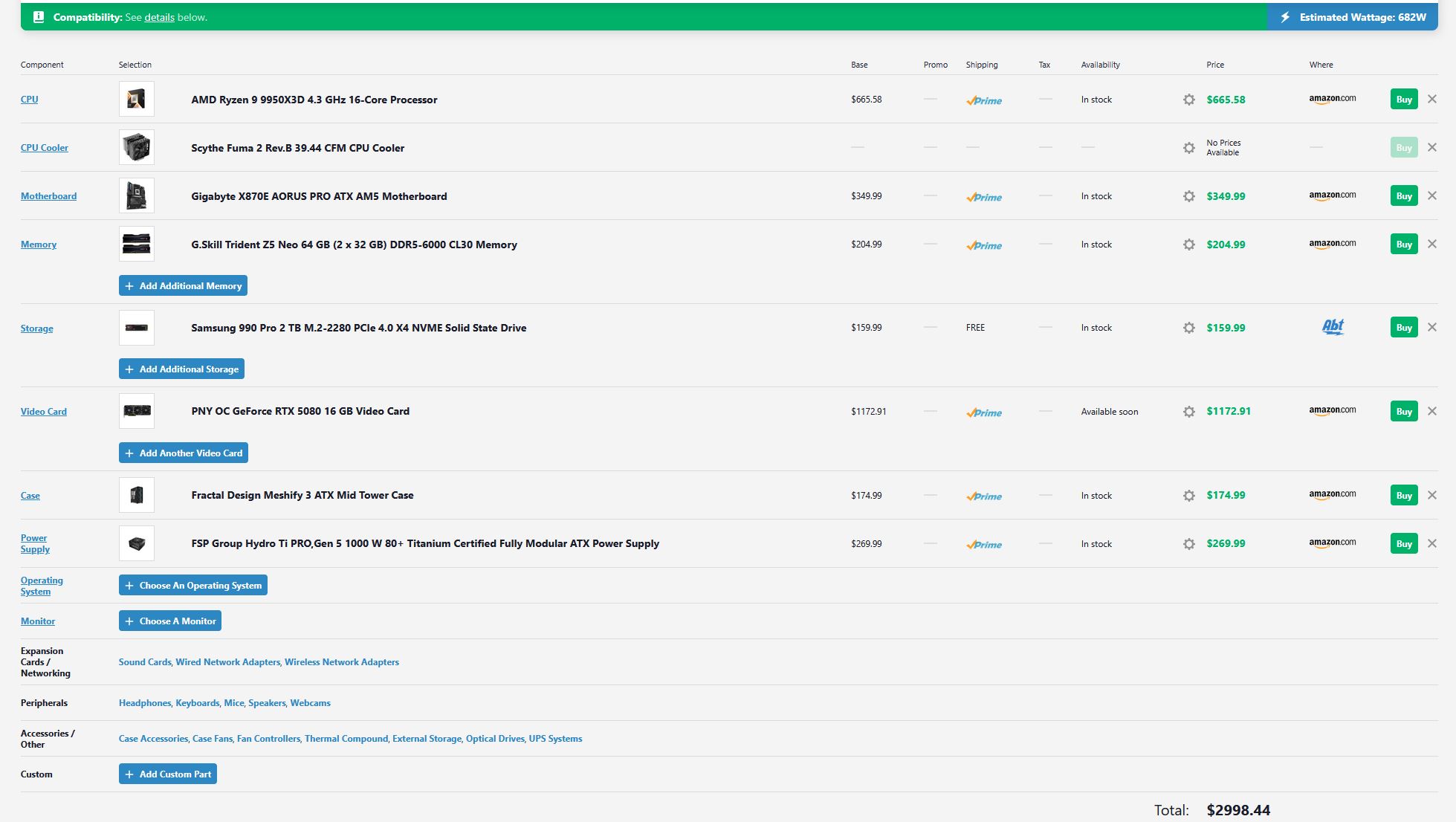The width and height of the screenshot is (1456, 822).
Task: Click the Prime shipping badge for video card
Action: 984,412
